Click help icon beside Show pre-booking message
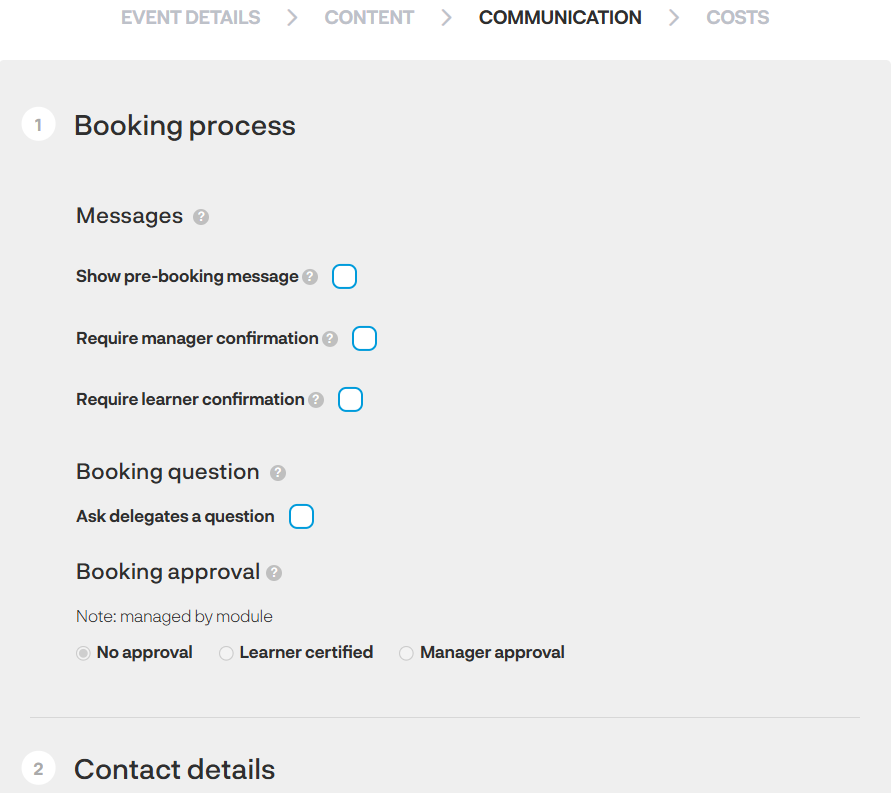891x793 pixels. (x=310, y=277)
